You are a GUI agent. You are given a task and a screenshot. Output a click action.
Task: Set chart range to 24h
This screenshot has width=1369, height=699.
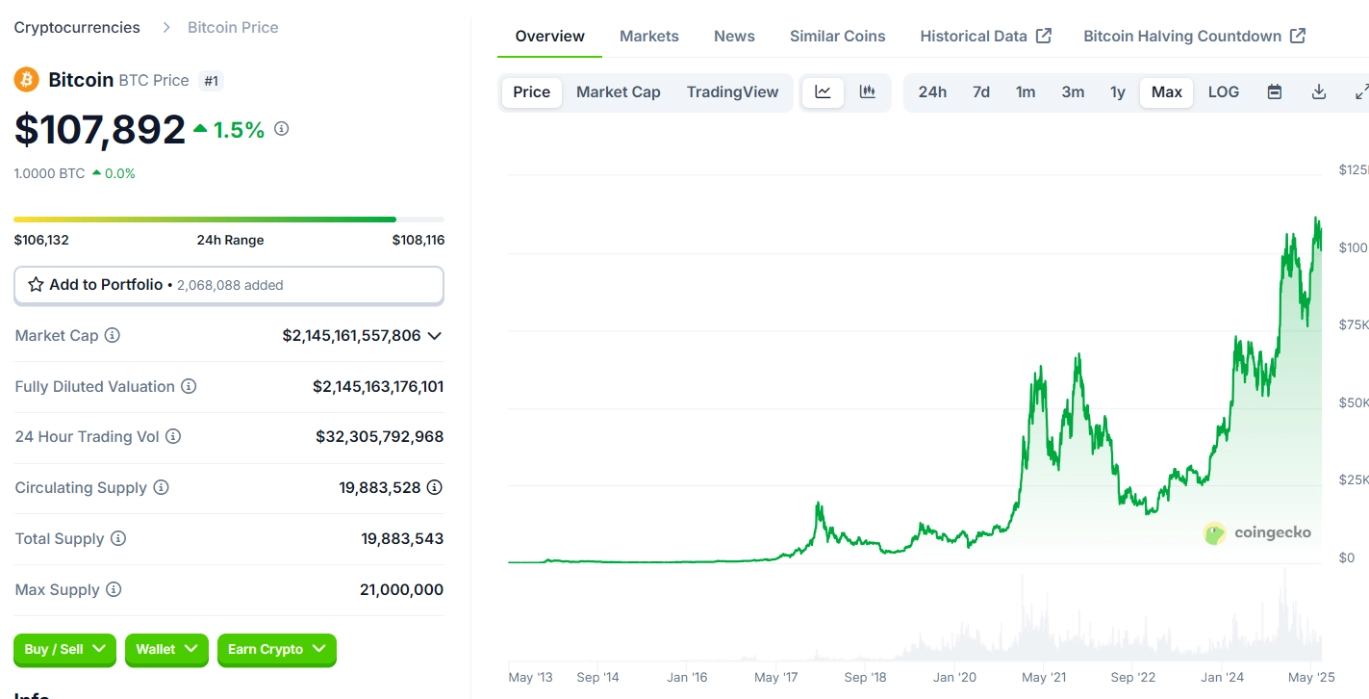[x=932, y=92]
